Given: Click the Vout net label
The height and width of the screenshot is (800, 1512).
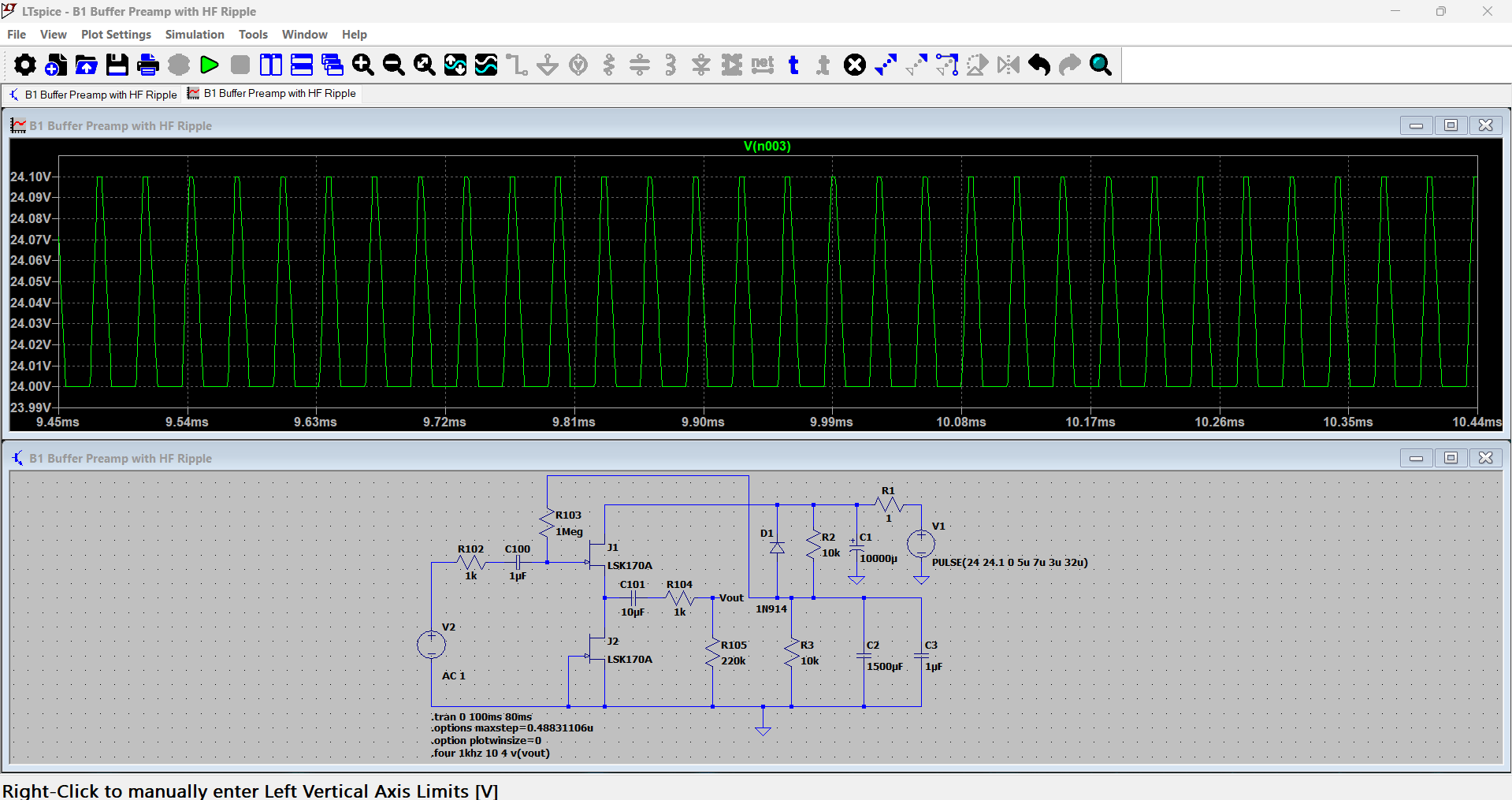Looking at the screenshot, I should [x=731, y=597].
